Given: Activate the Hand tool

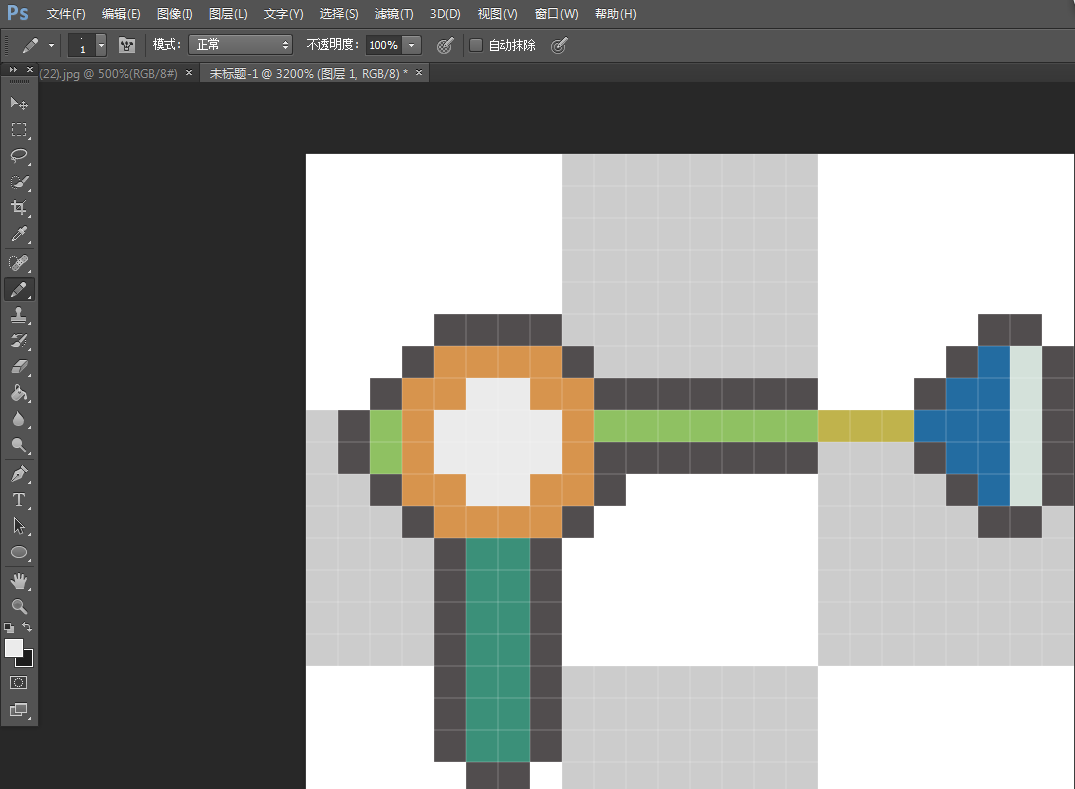Looking at the screenshot, I should click(19, 581).
